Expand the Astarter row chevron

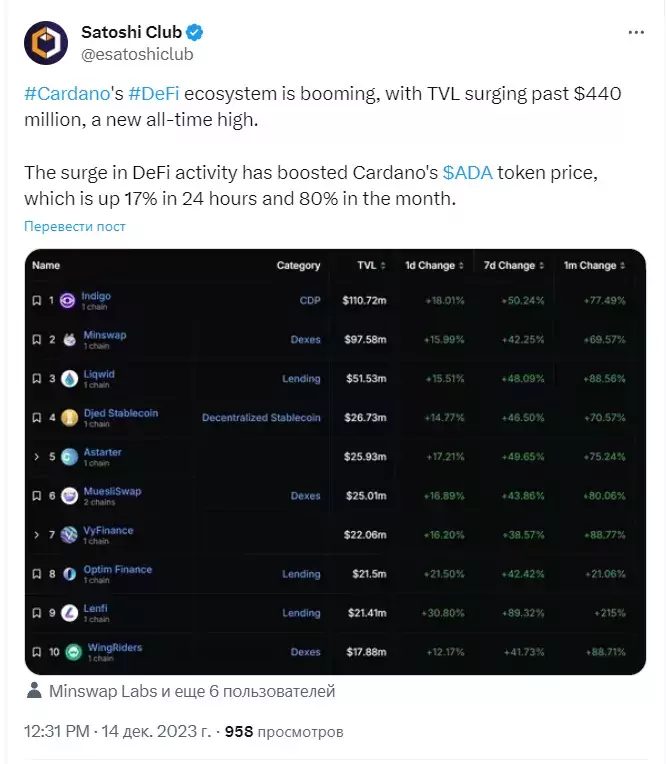click(37, 457)
